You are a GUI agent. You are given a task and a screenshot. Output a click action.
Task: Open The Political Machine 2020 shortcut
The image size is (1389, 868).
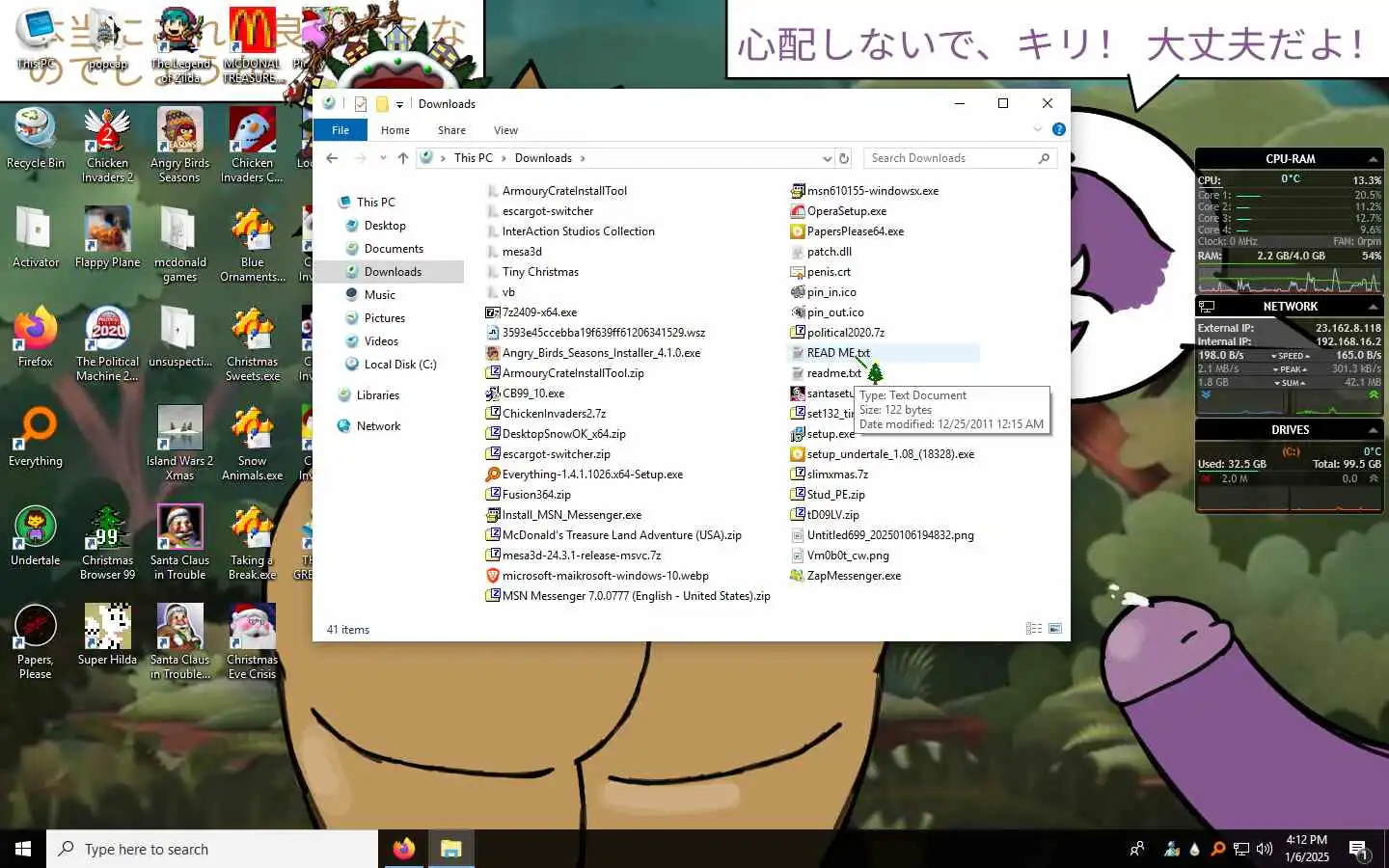click(x=107, y=343)
